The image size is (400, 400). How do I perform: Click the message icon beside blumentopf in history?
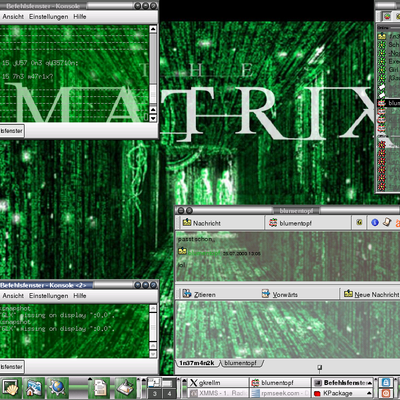click(x=182, y=251)
